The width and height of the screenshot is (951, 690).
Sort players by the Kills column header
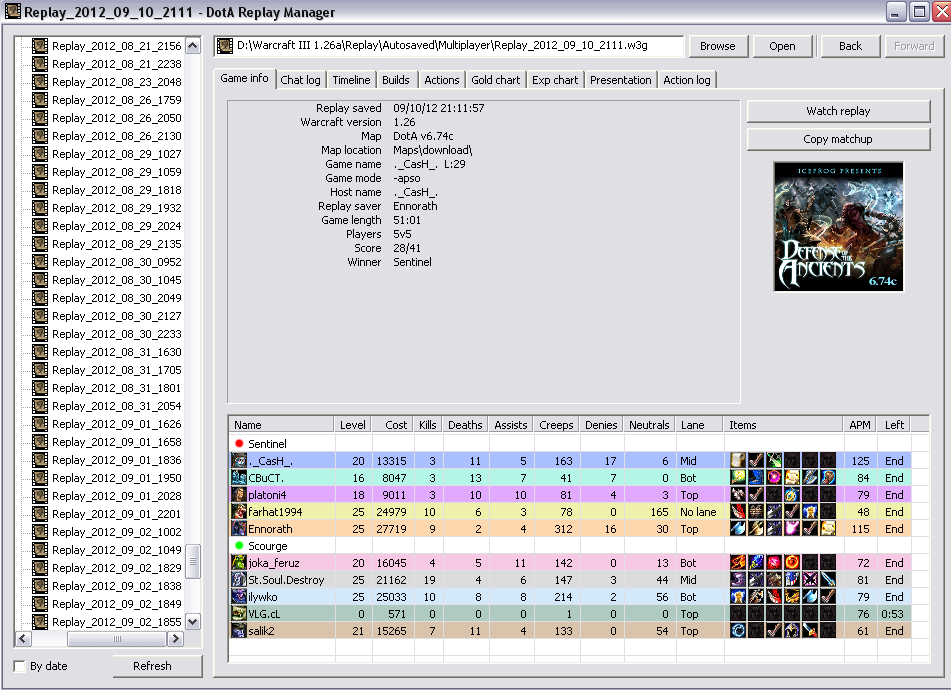pyautogui.click(x=428, y=425)
